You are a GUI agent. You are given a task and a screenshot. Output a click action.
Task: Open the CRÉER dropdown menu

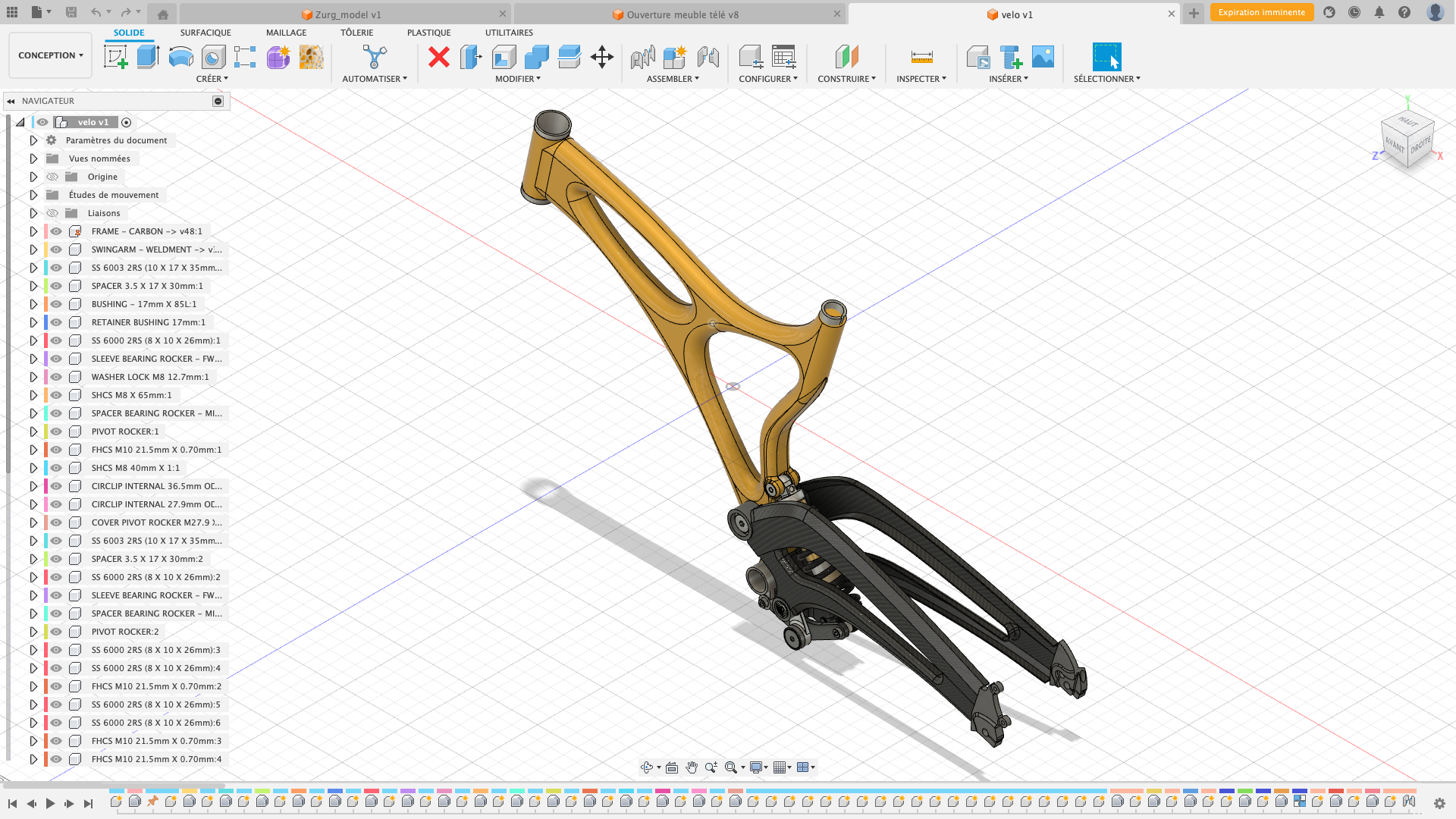point(212,79)
